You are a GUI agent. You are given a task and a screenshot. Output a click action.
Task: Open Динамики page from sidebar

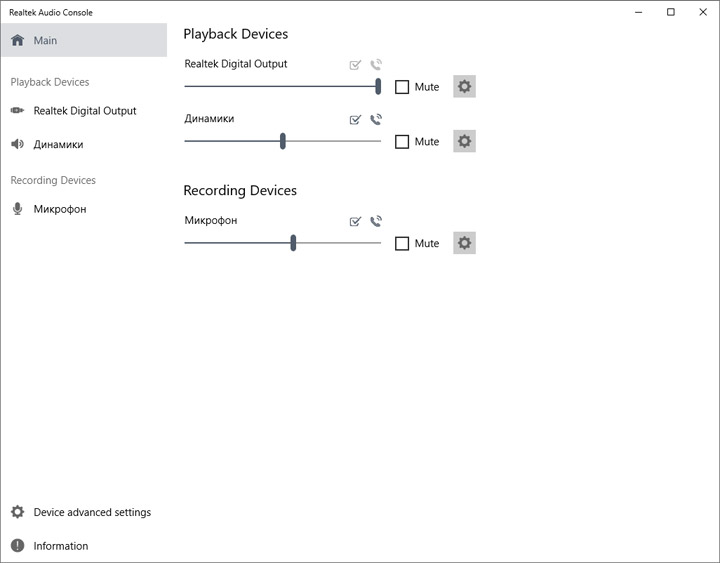pos(58,144)
